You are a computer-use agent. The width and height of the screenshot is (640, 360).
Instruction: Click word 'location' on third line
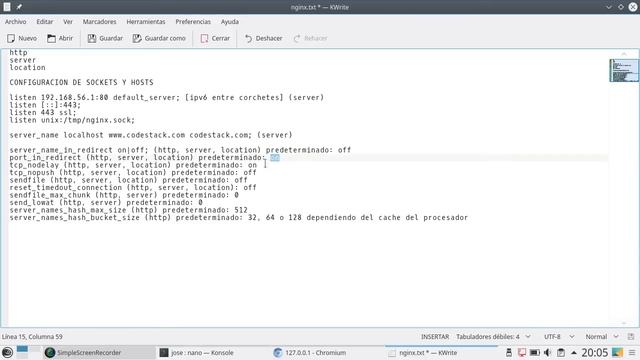coord(27,68)
